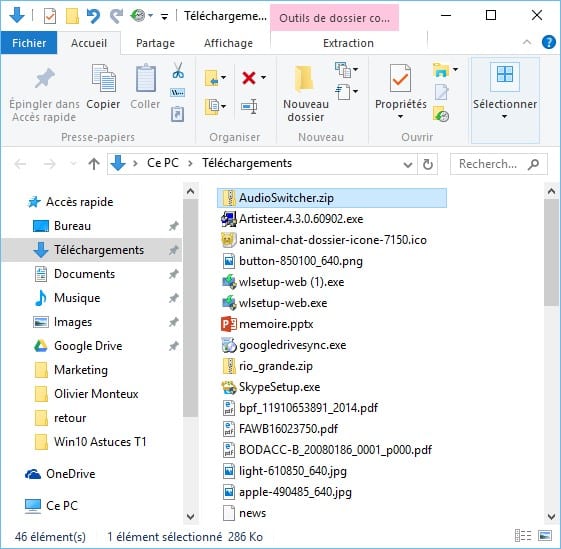Click the Rename icon in Organiser
561x549 pixels.
coord(249,106)
